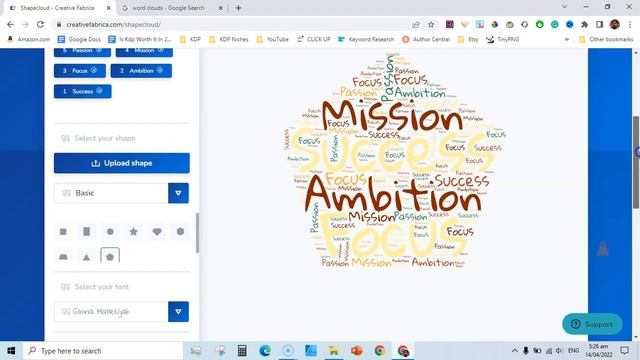Open File Explorer from the taskbar
Image resolution: width=640 pixels, height=360 pixels.
pyautogui.click(x=333, y=351)
